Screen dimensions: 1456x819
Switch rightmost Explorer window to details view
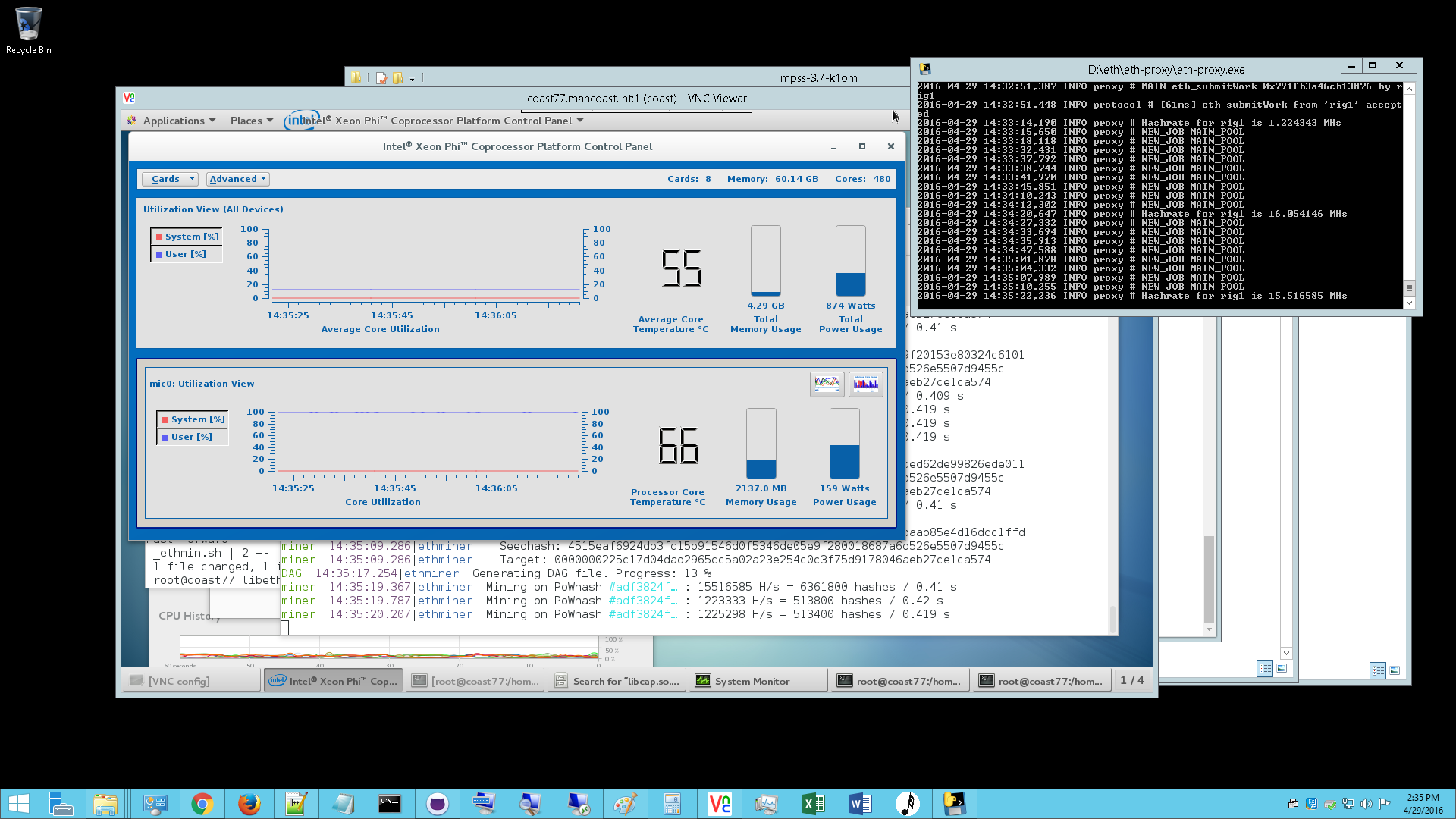pyautogui.click(x=1378, y=670)
